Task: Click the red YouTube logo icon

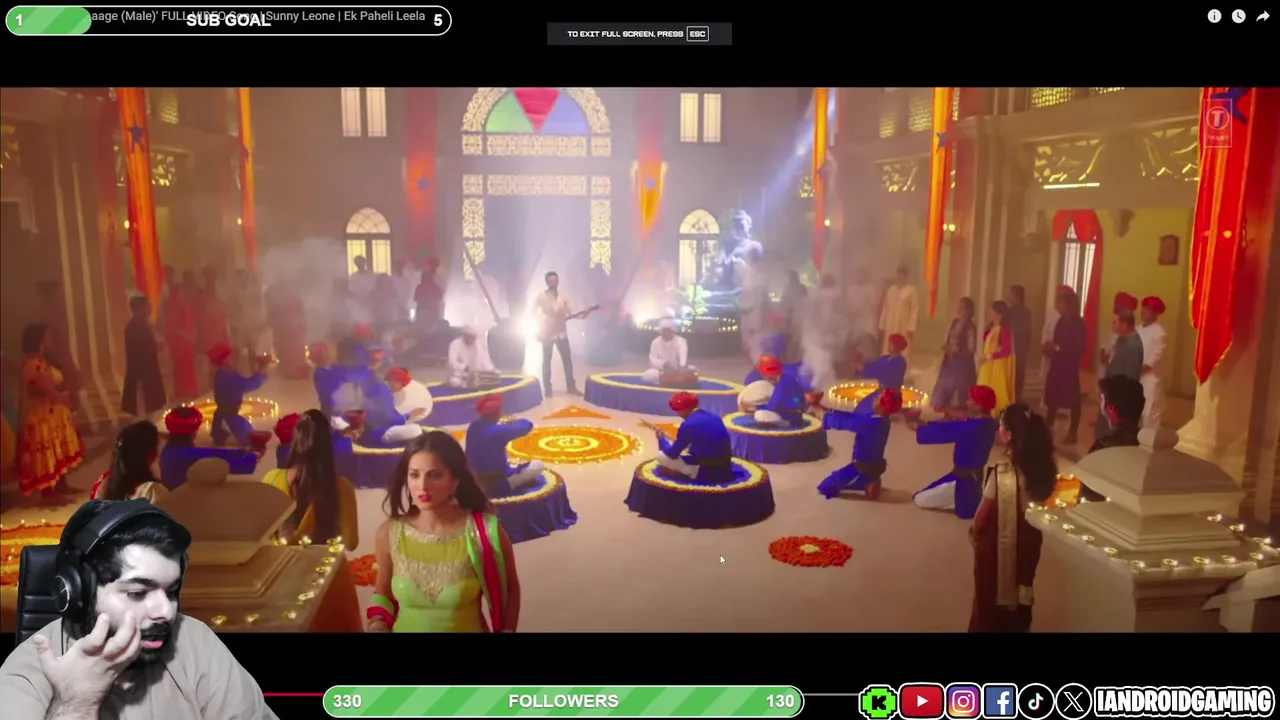Action: [921, 701]
